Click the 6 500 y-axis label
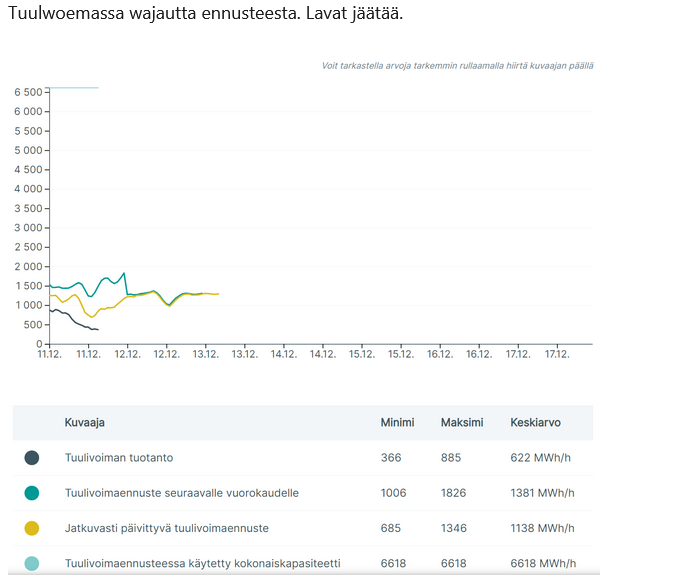681x577 pixels. coord(27,92)
